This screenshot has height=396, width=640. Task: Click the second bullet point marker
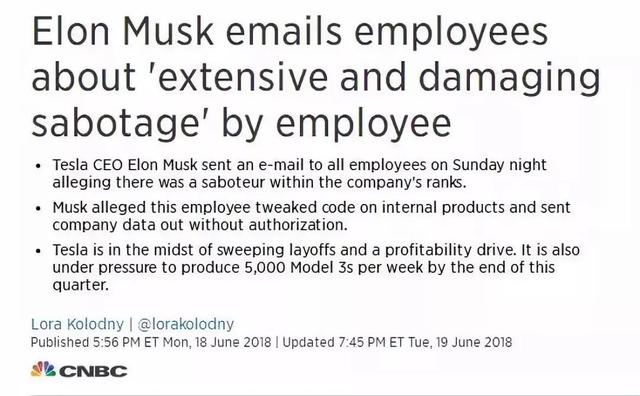coord(38,209)
